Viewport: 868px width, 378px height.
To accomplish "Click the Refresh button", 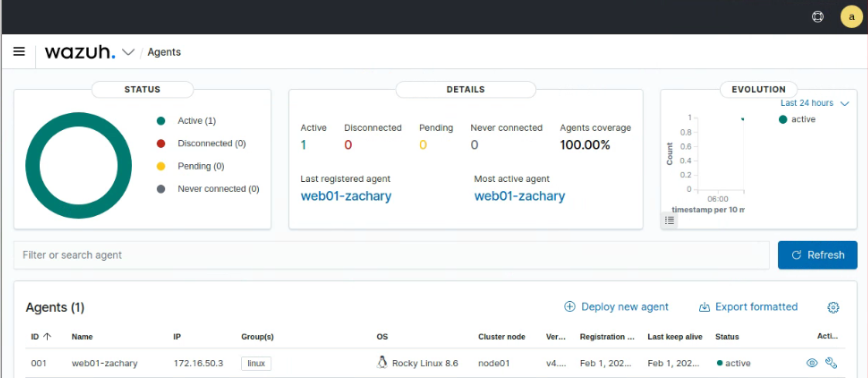I will point(818,255).
